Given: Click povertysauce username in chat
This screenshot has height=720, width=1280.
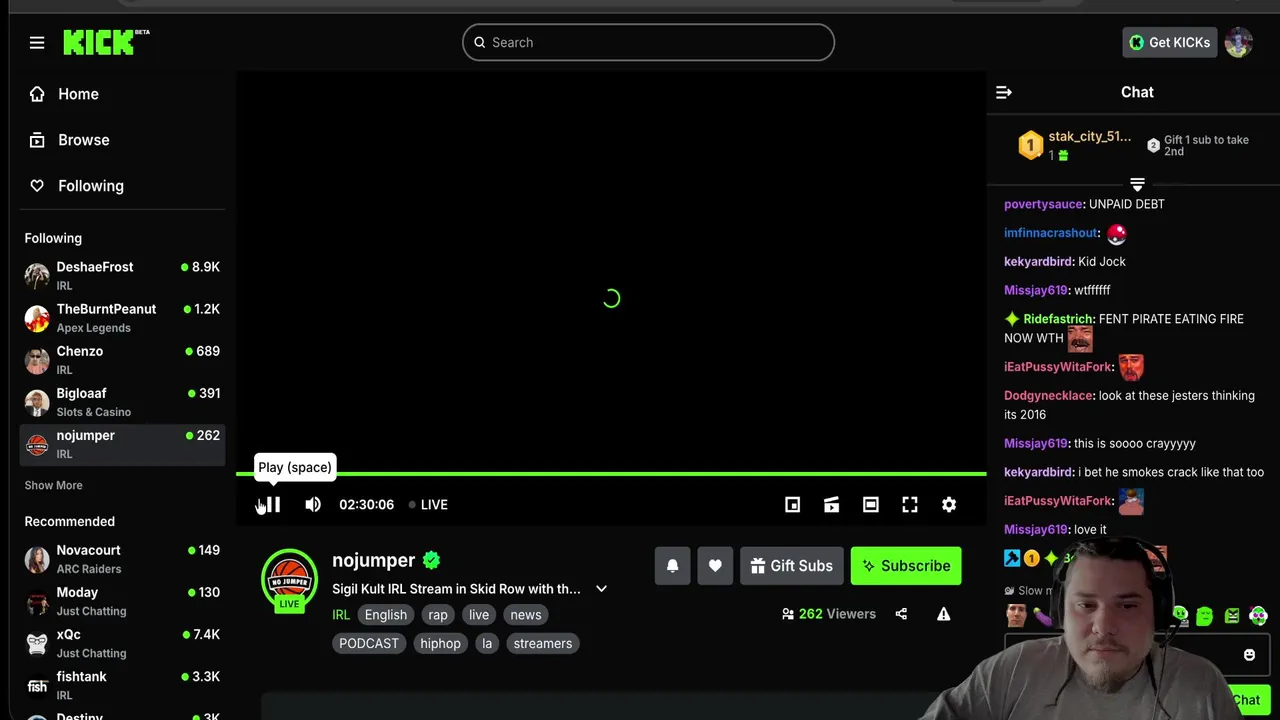Looking at the screenshot, I should (1043, 204).
